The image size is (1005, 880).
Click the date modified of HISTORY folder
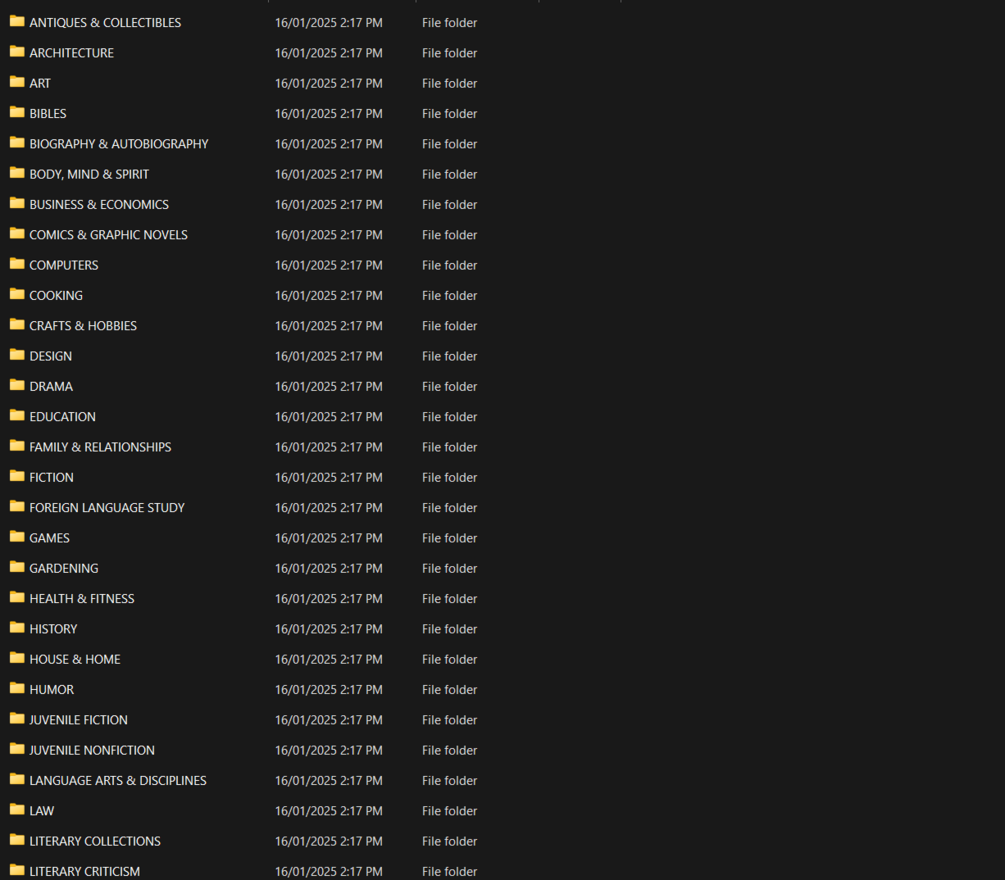(x=328, y=629)
